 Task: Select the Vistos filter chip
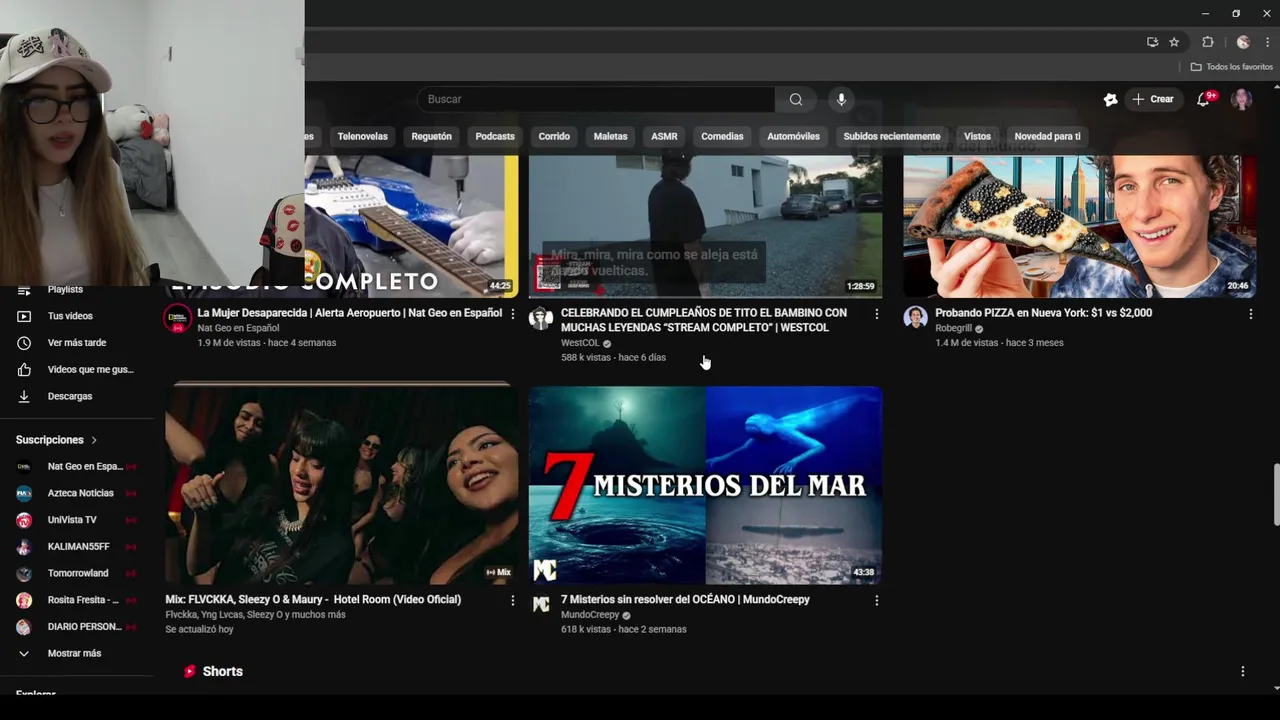[x=977, y=136]
